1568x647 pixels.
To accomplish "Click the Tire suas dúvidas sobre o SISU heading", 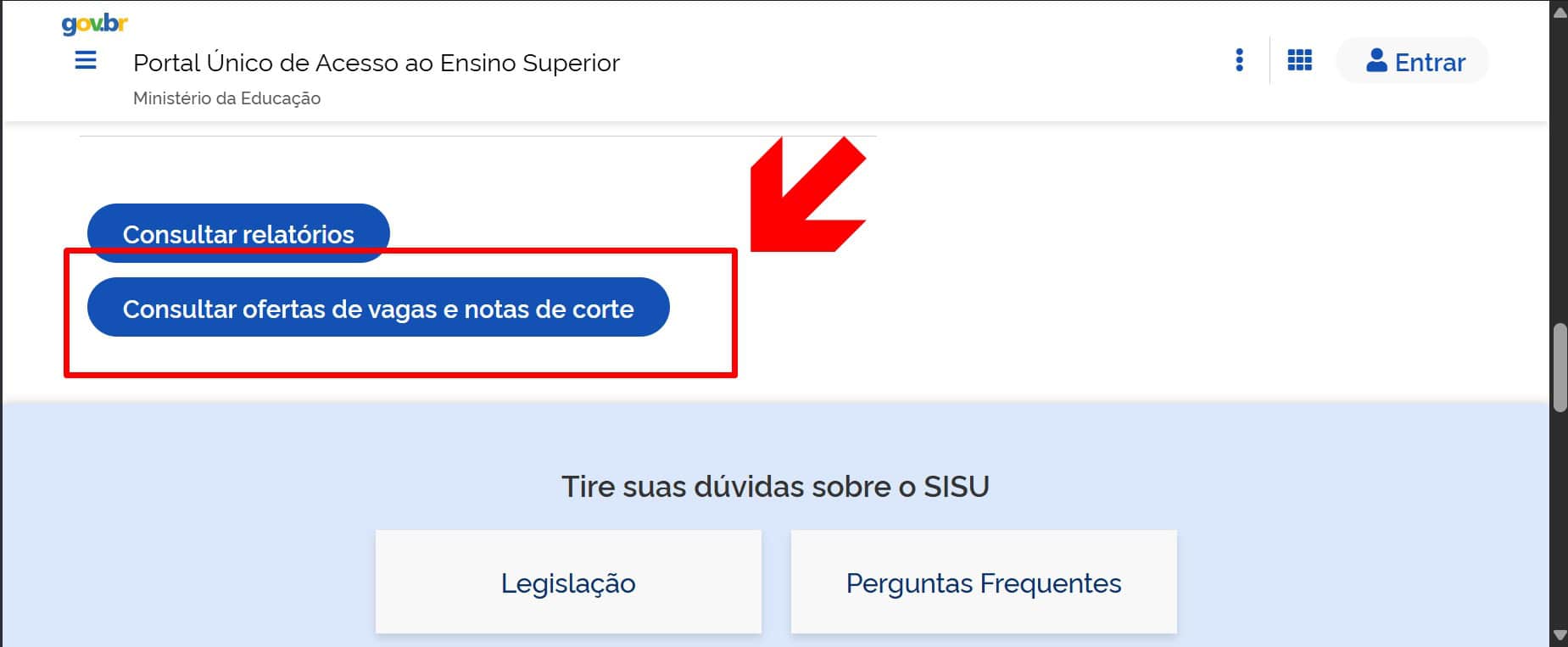I will point(775,487).
